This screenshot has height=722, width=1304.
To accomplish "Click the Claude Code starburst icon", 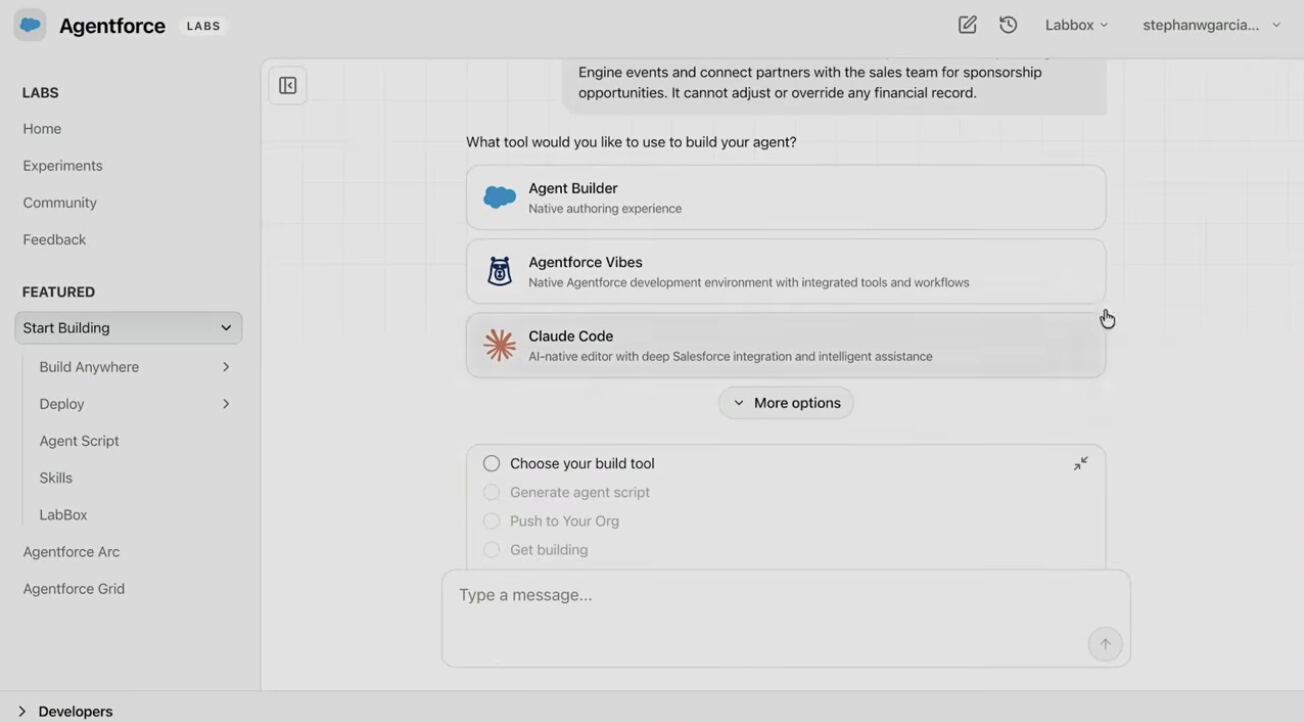I will coord(499,345).
